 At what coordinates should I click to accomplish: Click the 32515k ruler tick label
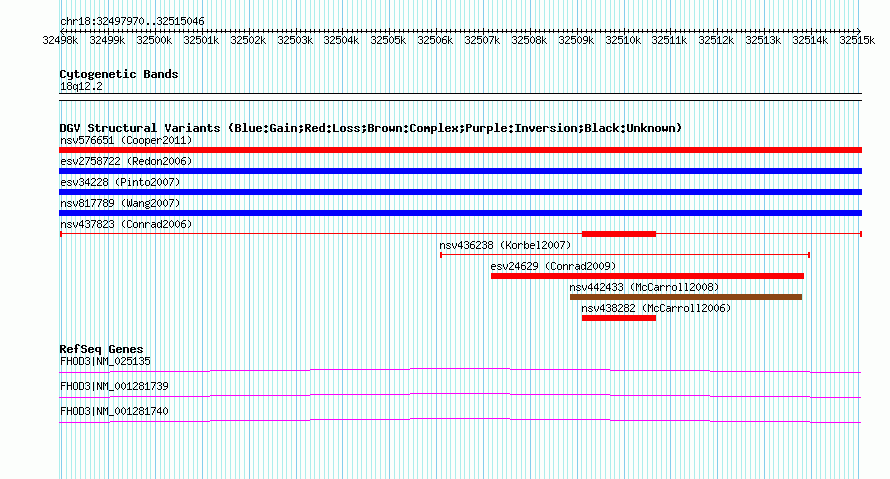tap(857, 40)
